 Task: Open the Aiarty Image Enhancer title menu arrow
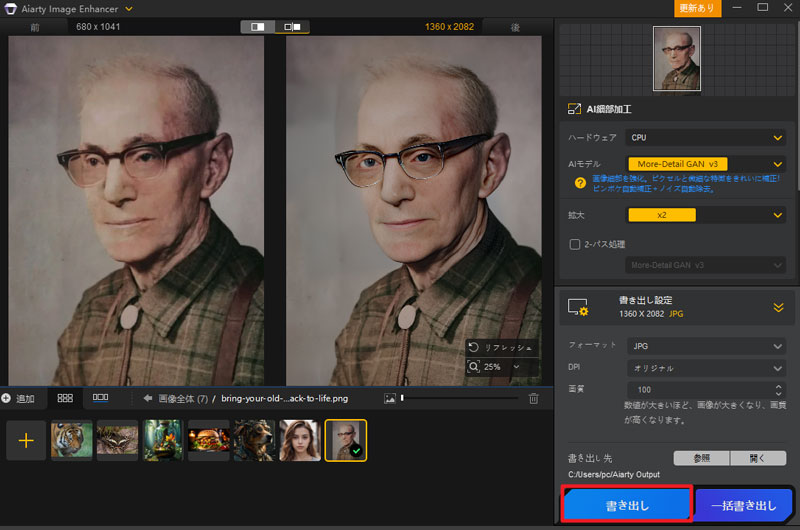tap(129, 9)
